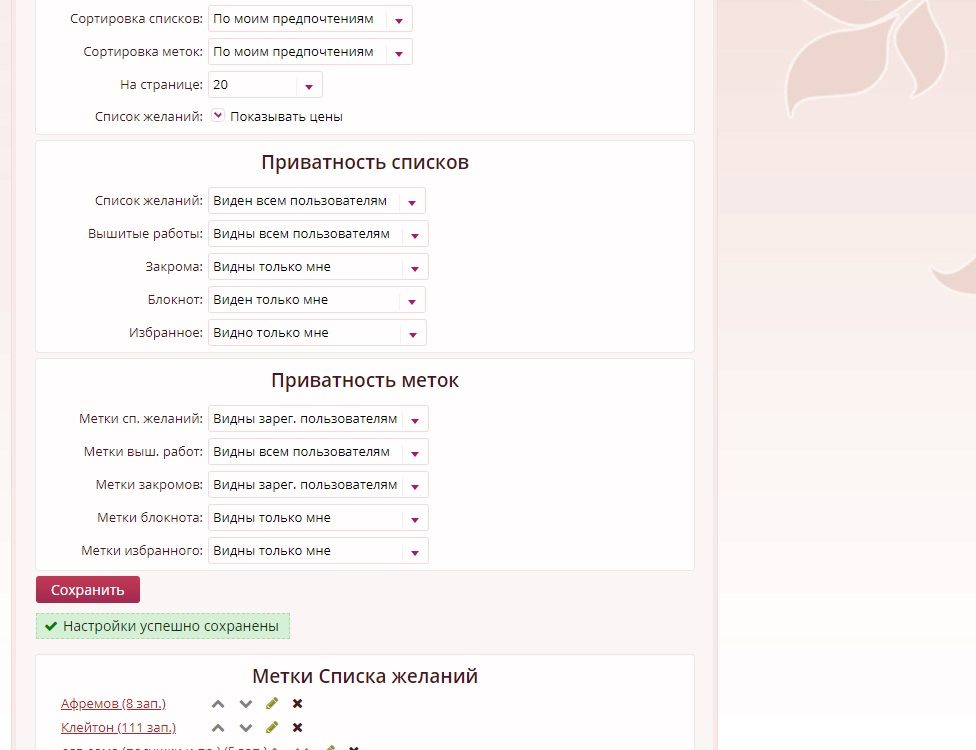Open the Сортировка меток dropdown
Image resolution: width=976 pixels, height=750 pixels.
(309, 52)
